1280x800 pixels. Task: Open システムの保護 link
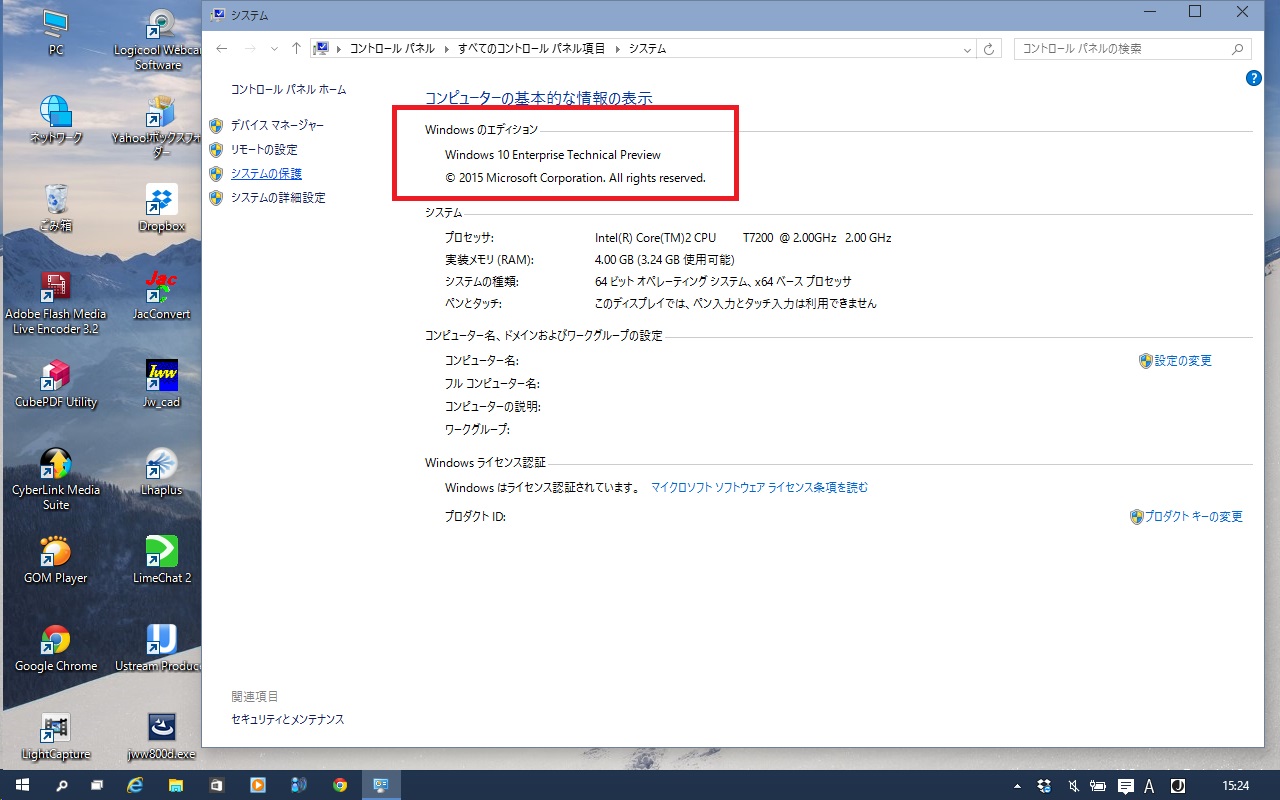(266, 173)
